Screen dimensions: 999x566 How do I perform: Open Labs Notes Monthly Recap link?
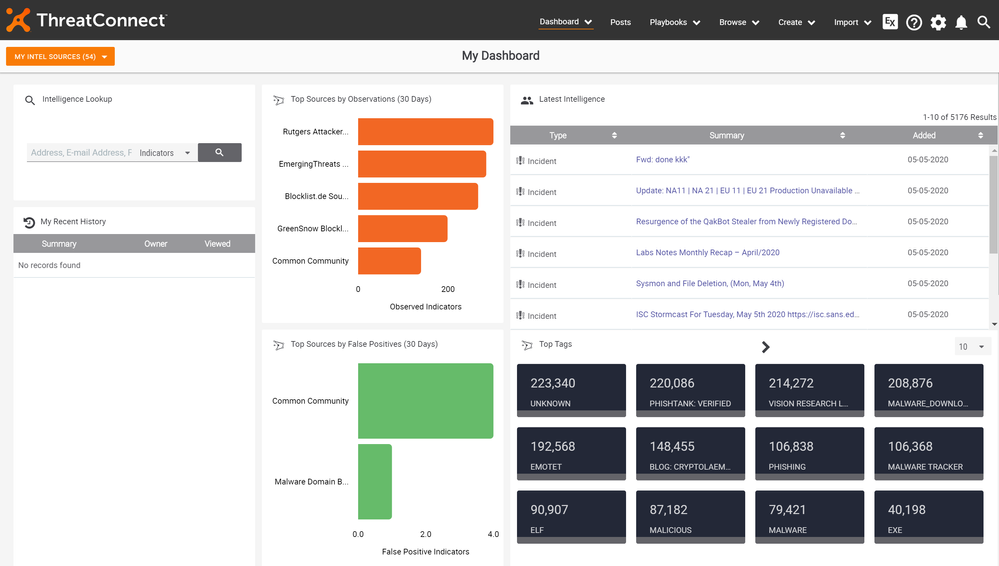[707, 252]
